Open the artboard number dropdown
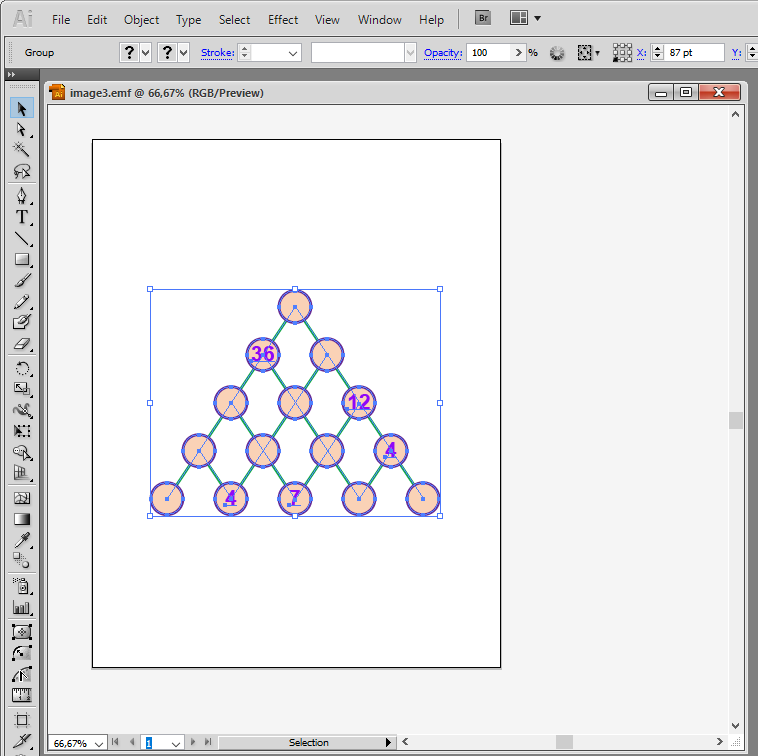The height and width of the screenshot is (756, 758). [x=176, y=743]
